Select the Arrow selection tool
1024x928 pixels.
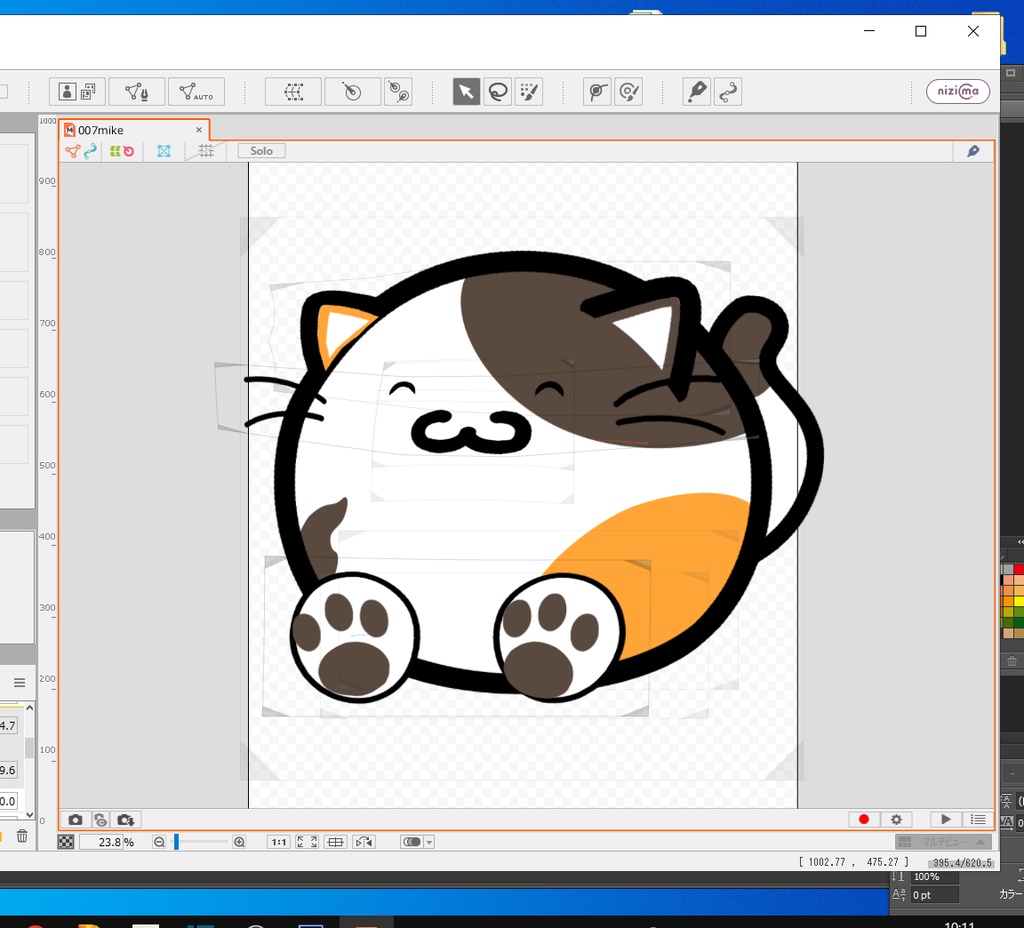tap(466, 91)
